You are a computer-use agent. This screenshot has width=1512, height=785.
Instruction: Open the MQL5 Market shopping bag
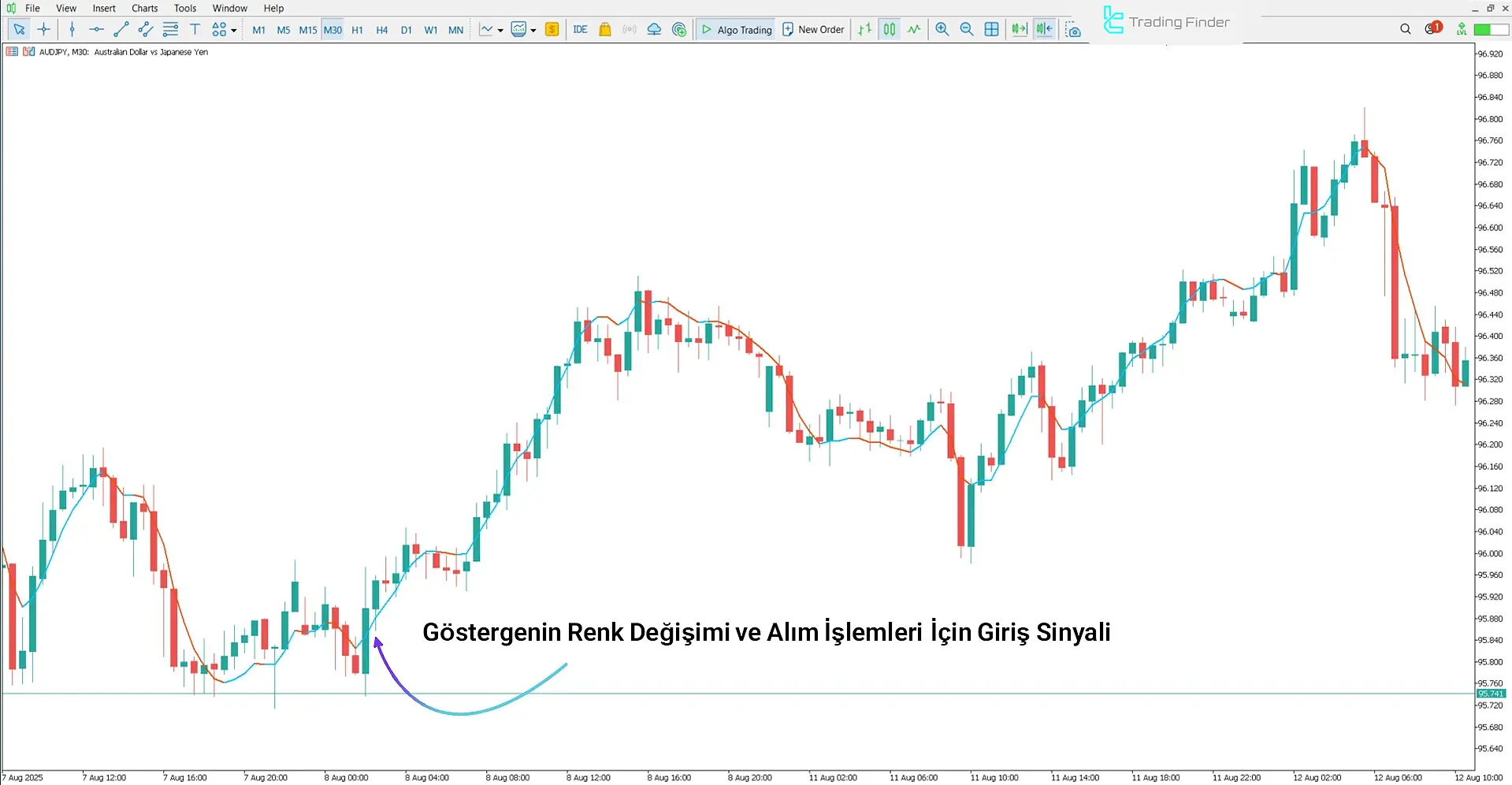tap(605, 30)
